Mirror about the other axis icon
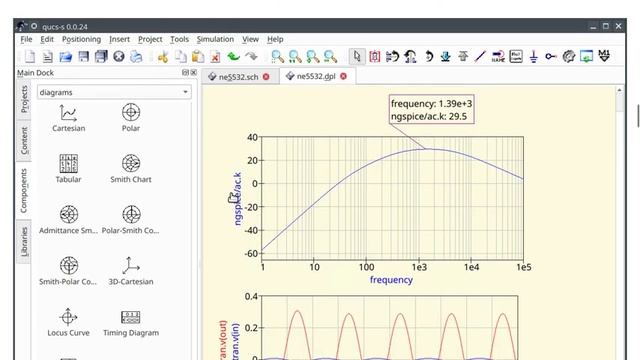 pyautogui.click(x=410, y=56)
